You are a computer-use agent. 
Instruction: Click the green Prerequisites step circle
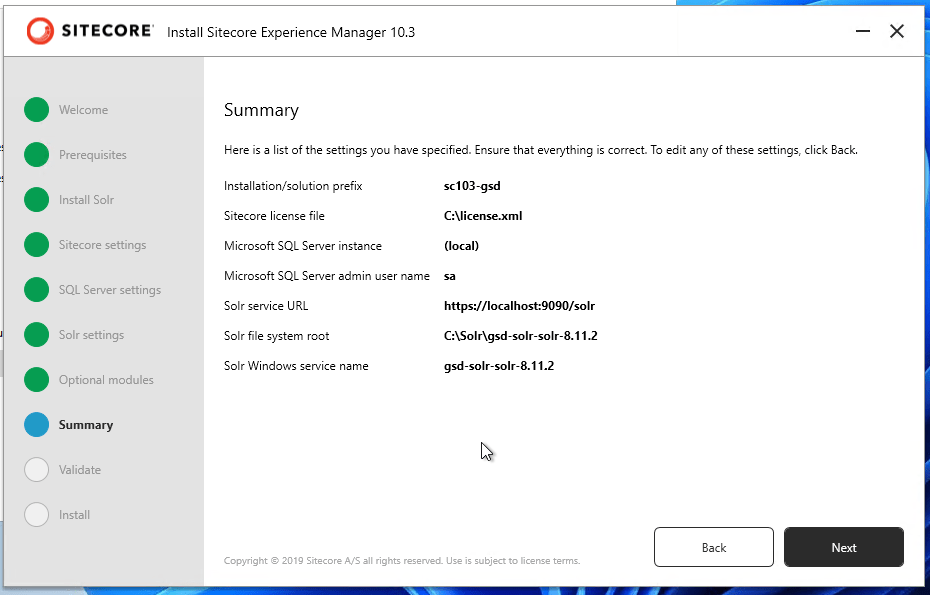click(x=37, y=155)
